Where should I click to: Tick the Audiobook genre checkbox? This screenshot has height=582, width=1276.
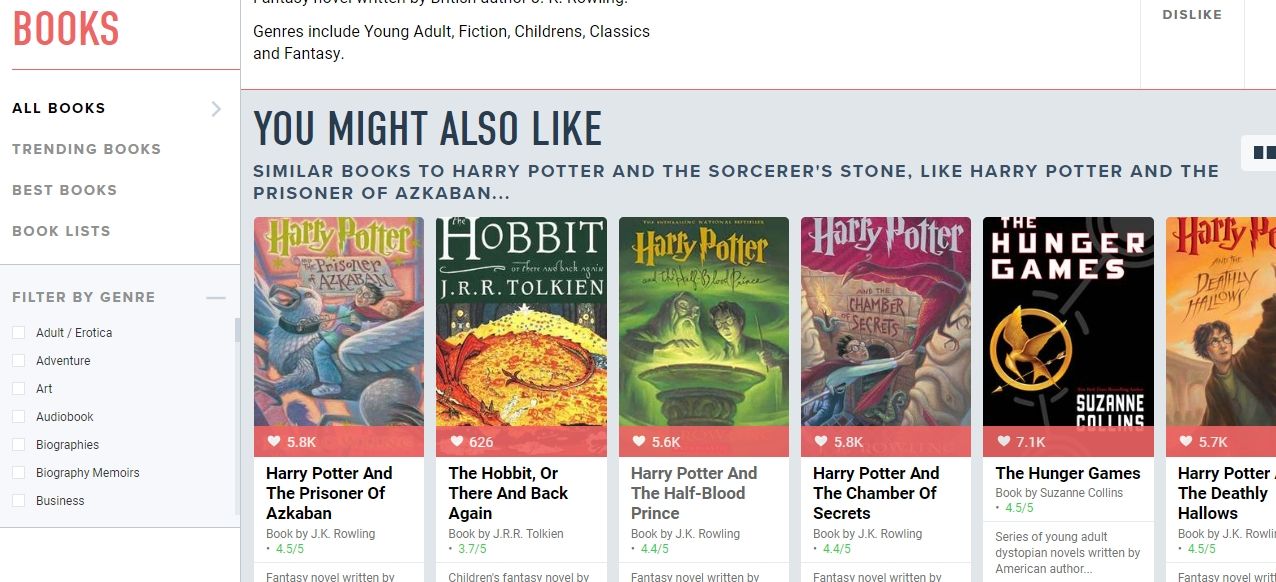18,417
